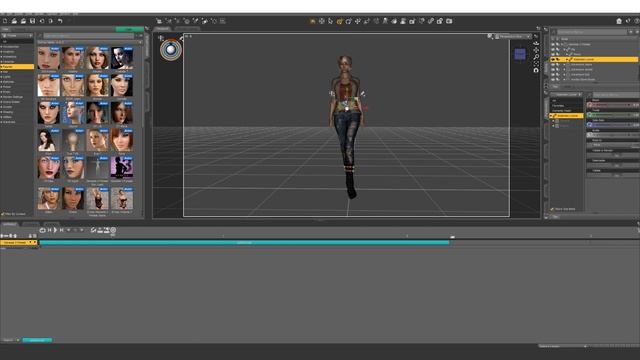Select thumbnail with silhouette on purple background
Viewport: 640px width, 360px height.
(x=122, y=167)
